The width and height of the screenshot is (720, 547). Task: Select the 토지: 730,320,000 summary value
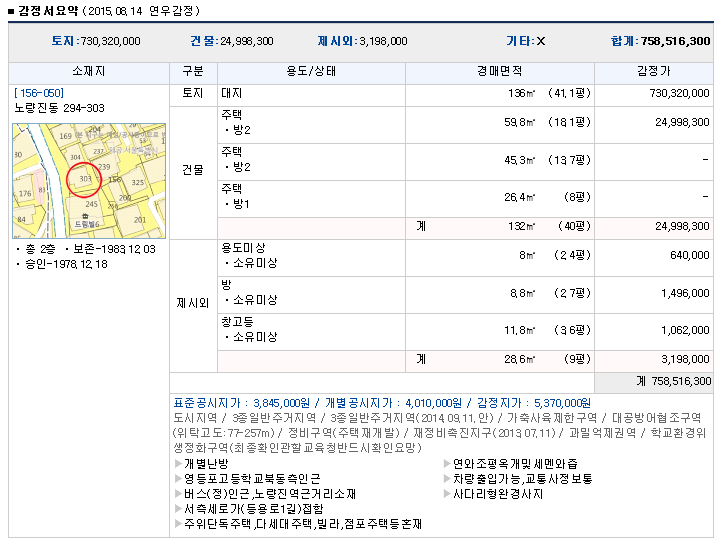pos(96,41)
